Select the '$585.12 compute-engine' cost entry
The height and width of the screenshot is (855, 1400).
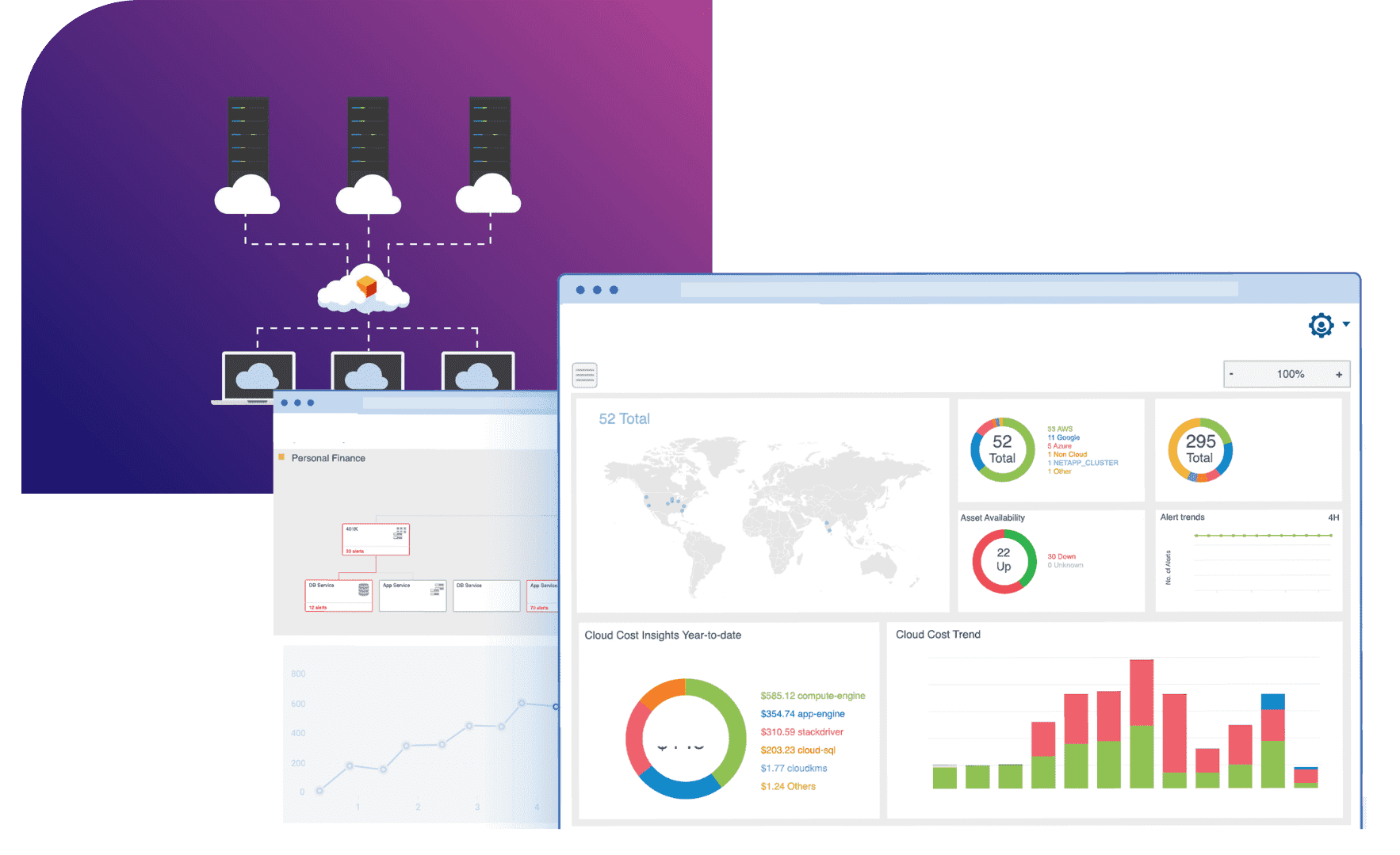(x=813, y=696)
